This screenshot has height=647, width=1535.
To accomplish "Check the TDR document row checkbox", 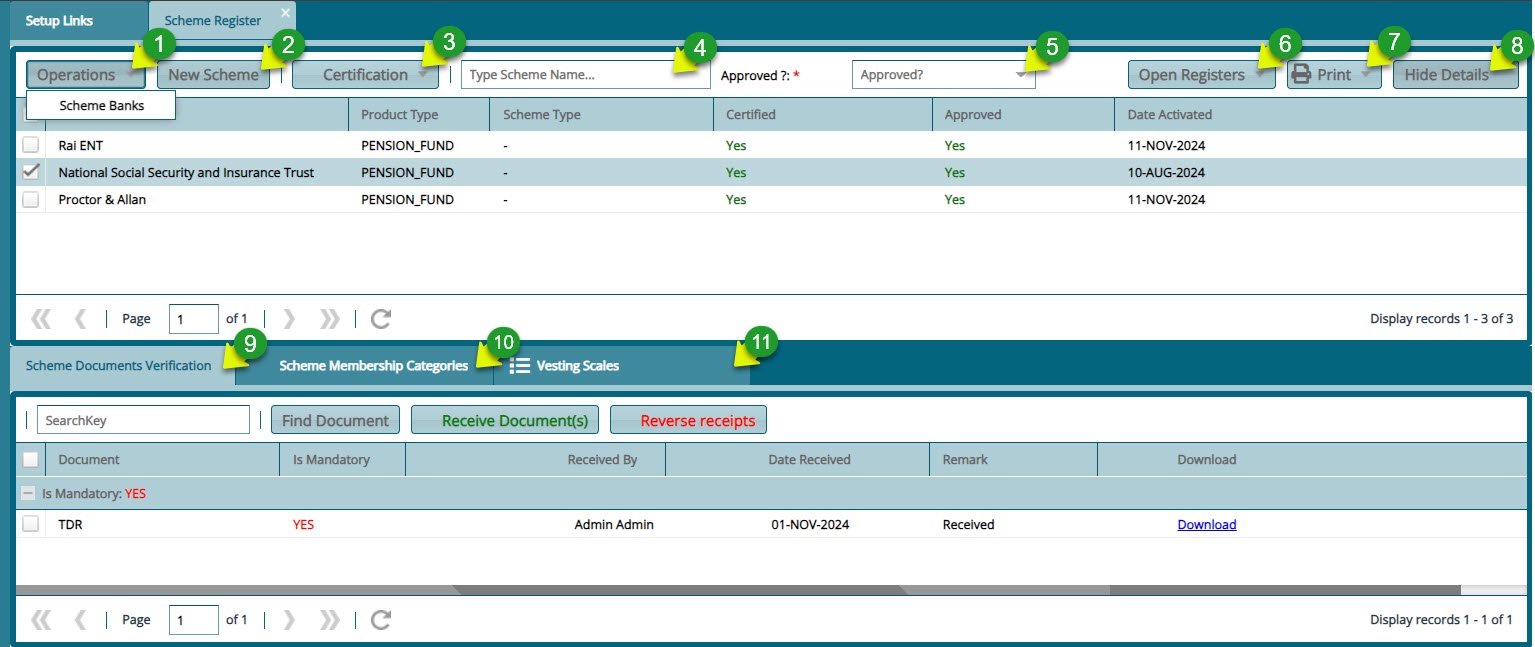I will 31,524.
